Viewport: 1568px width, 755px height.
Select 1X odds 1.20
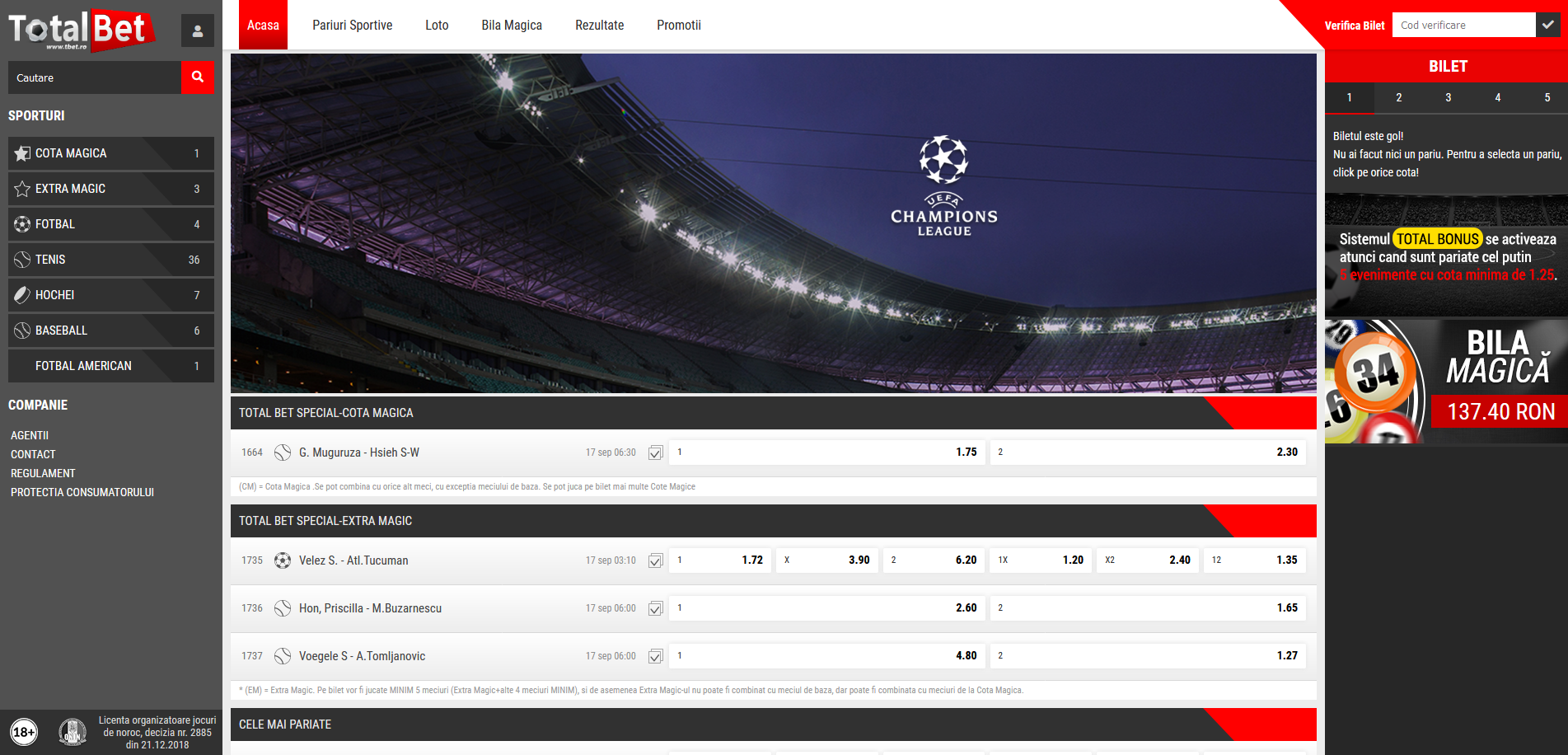[x=1041, y=560]
